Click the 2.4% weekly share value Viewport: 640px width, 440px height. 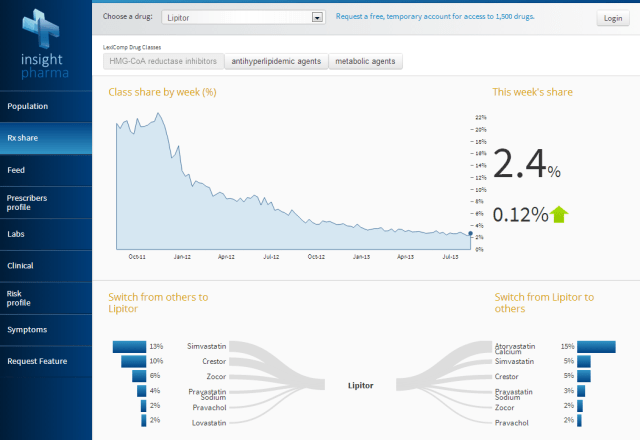coord(527,164)
